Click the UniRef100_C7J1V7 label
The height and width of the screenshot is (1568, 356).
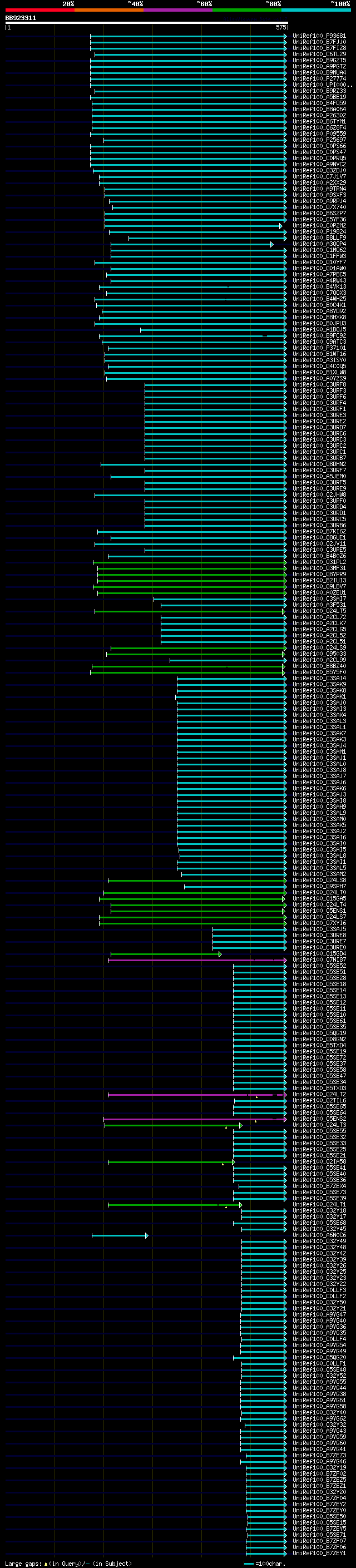[319, 176]
